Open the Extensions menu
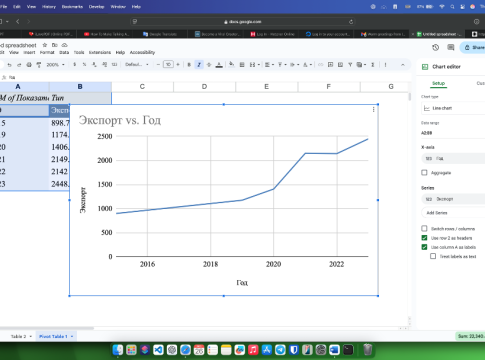The width and height of the screenshot is (485, 360). [100, 52]
